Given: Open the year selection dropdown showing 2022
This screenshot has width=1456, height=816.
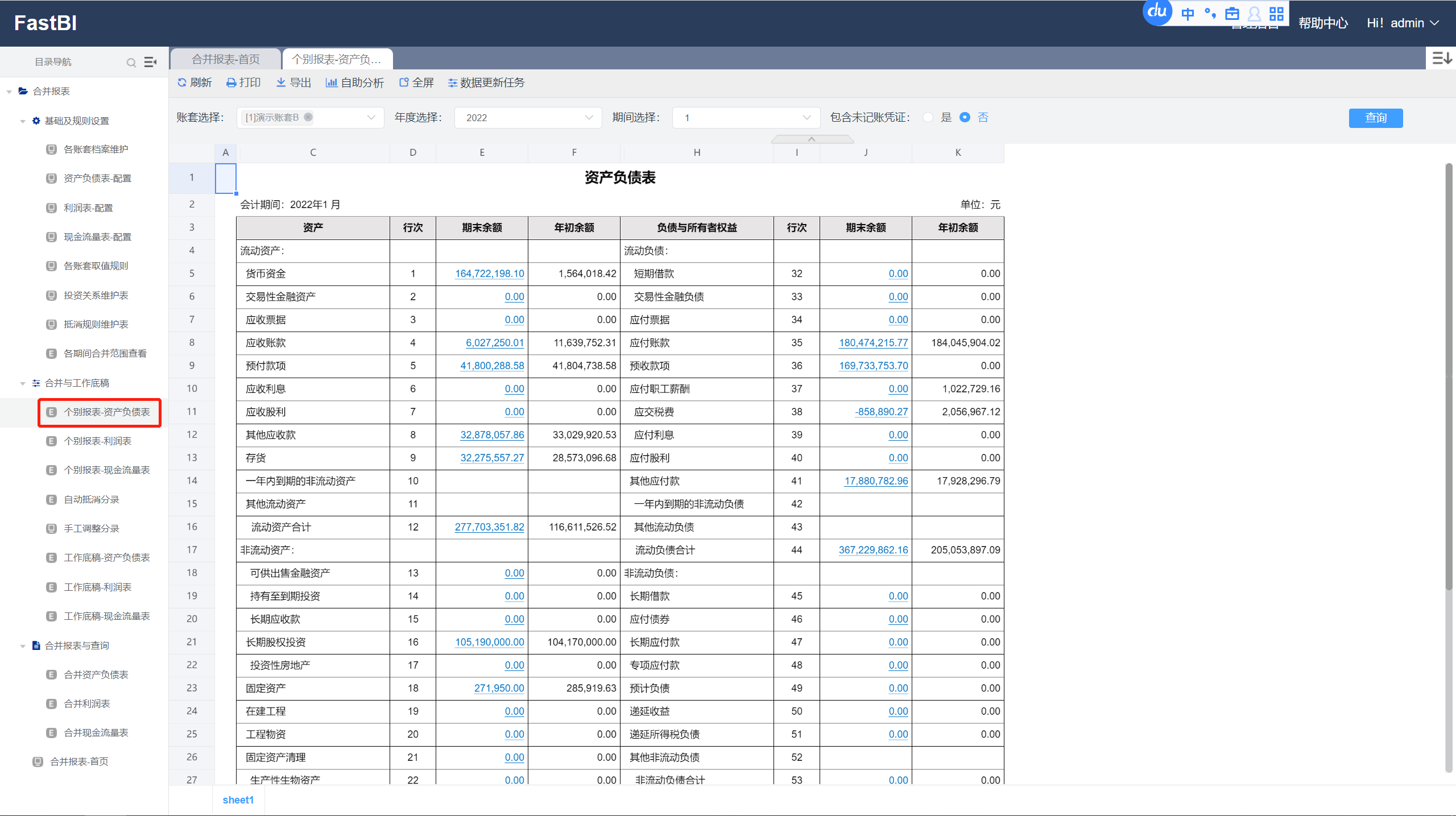Looking at the screenshot, I should (x=528, y=118).
